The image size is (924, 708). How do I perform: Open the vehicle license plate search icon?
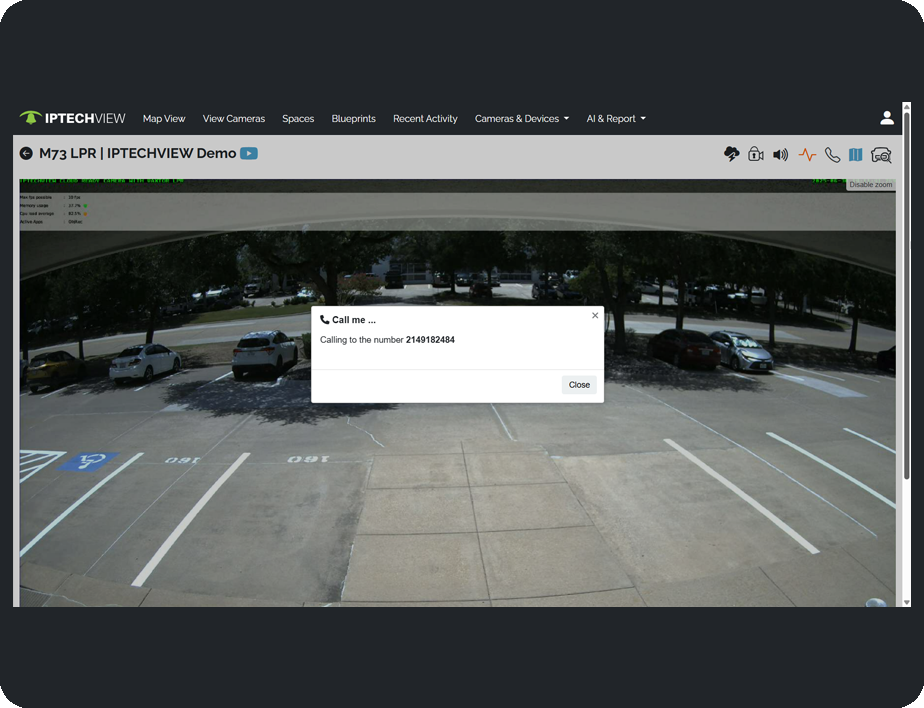pyautogui.click(x=881, y=154)
